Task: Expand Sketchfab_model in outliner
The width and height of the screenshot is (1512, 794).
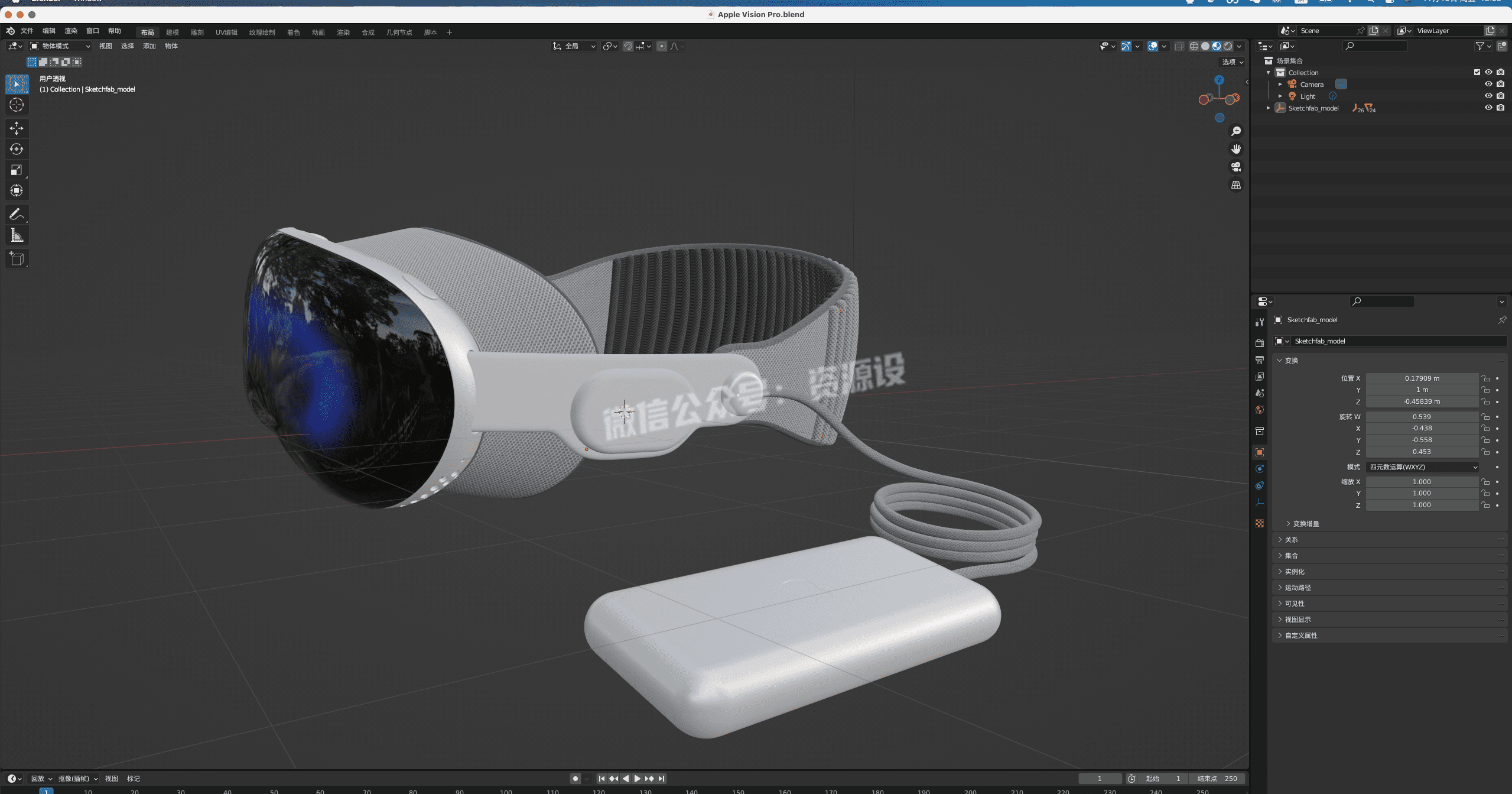Action: (x=1268, y=108)
